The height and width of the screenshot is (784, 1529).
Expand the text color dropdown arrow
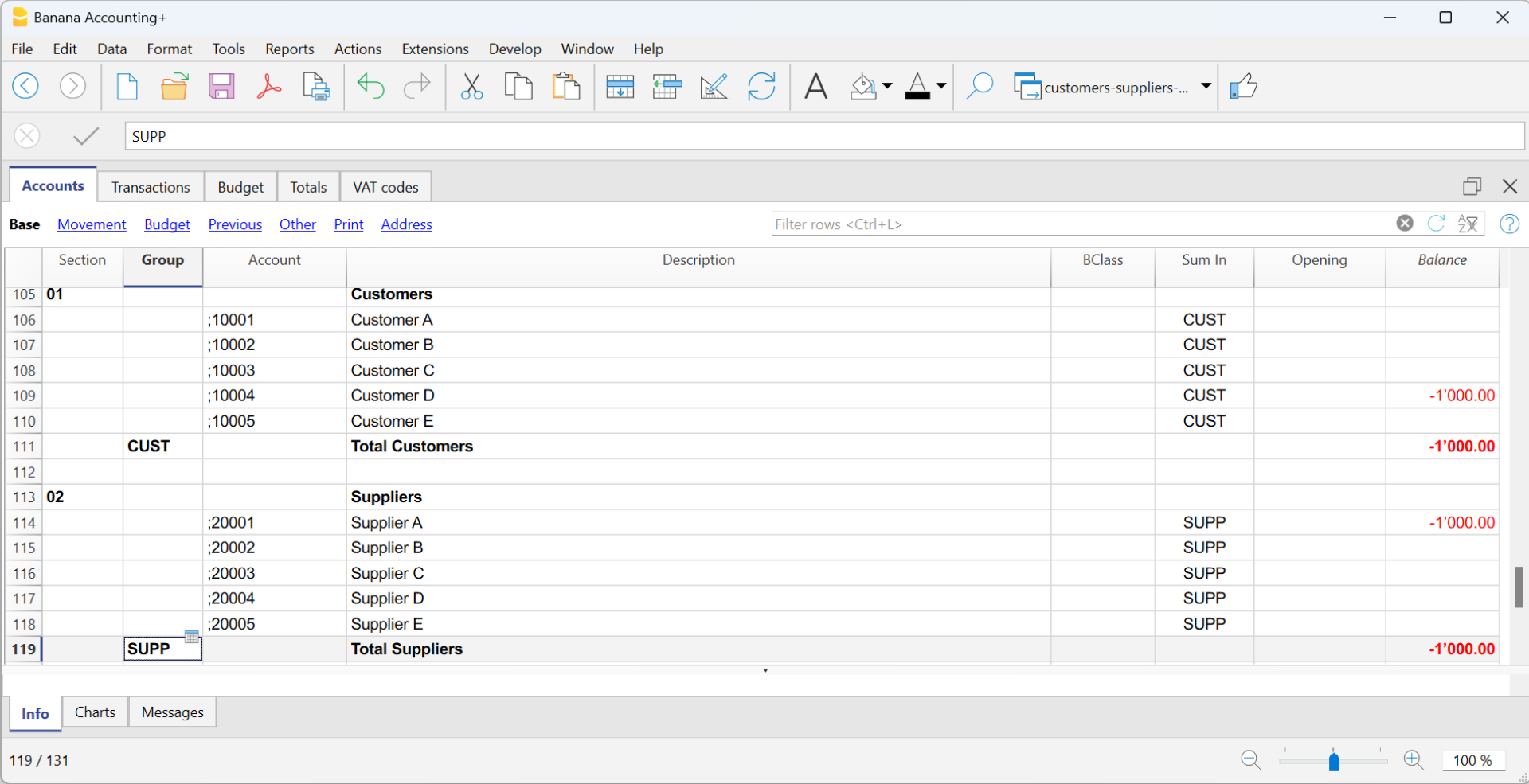(x=940, y=86)
